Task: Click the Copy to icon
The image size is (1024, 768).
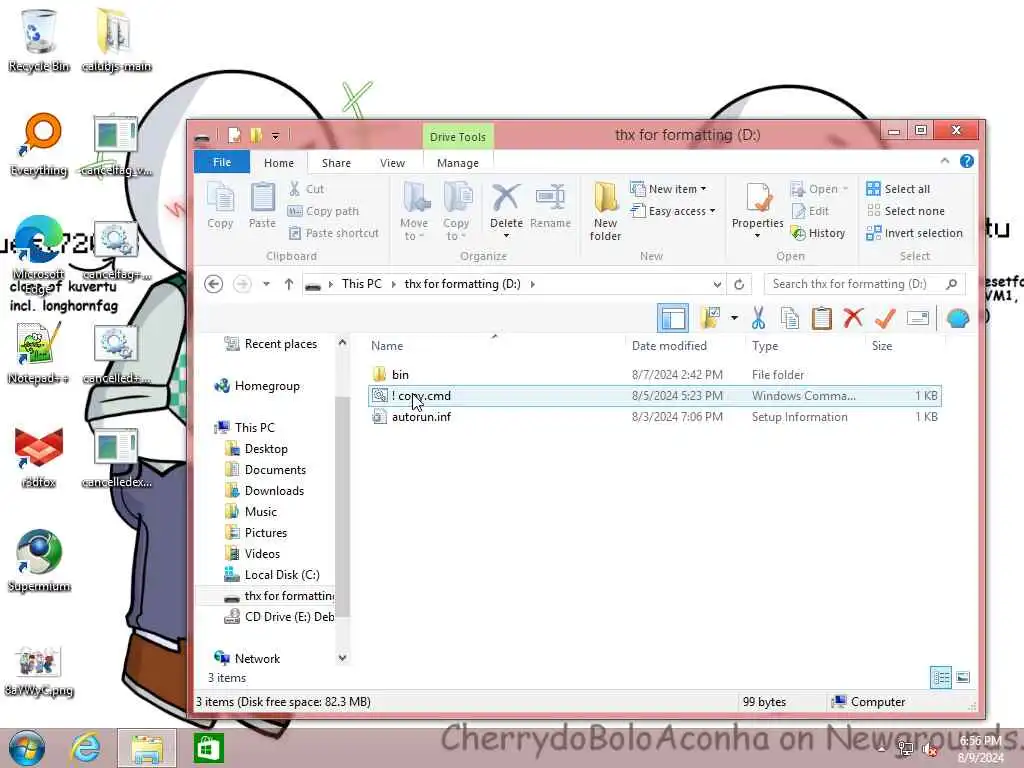Action: pyautogui.click(x=456, y=211)
